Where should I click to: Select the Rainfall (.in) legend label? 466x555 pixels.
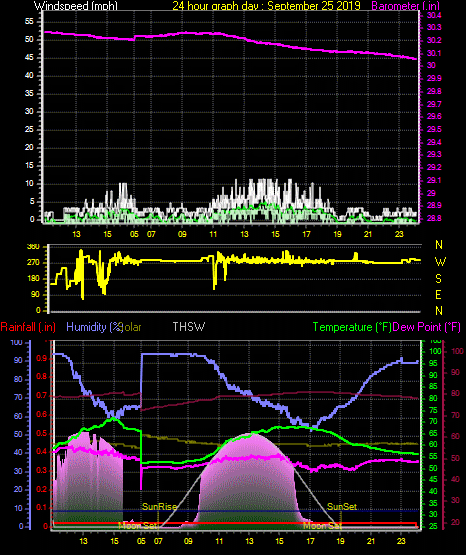pos(28,327)
